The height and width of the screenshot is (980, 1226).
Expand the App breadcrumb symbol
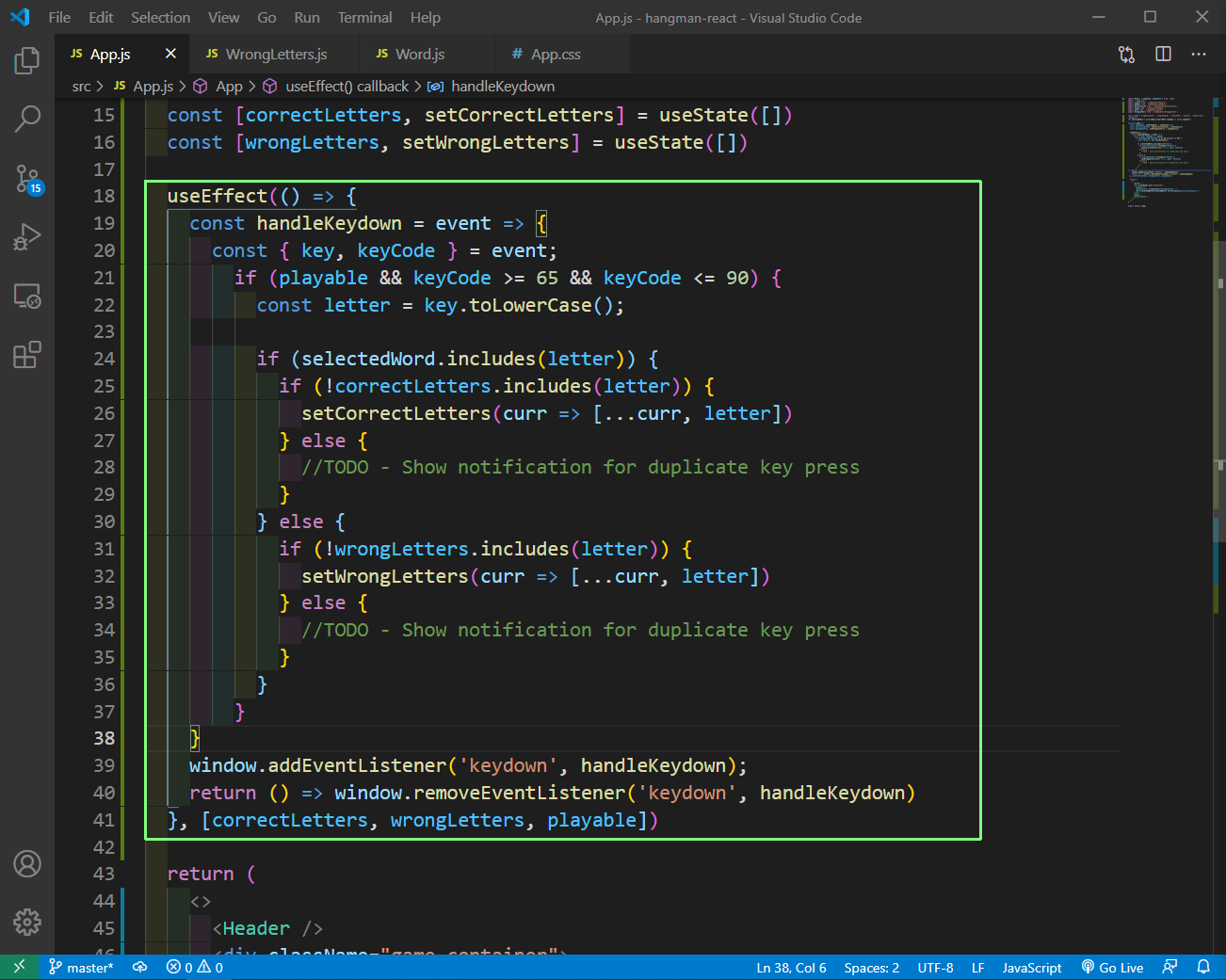click(218, 87)
